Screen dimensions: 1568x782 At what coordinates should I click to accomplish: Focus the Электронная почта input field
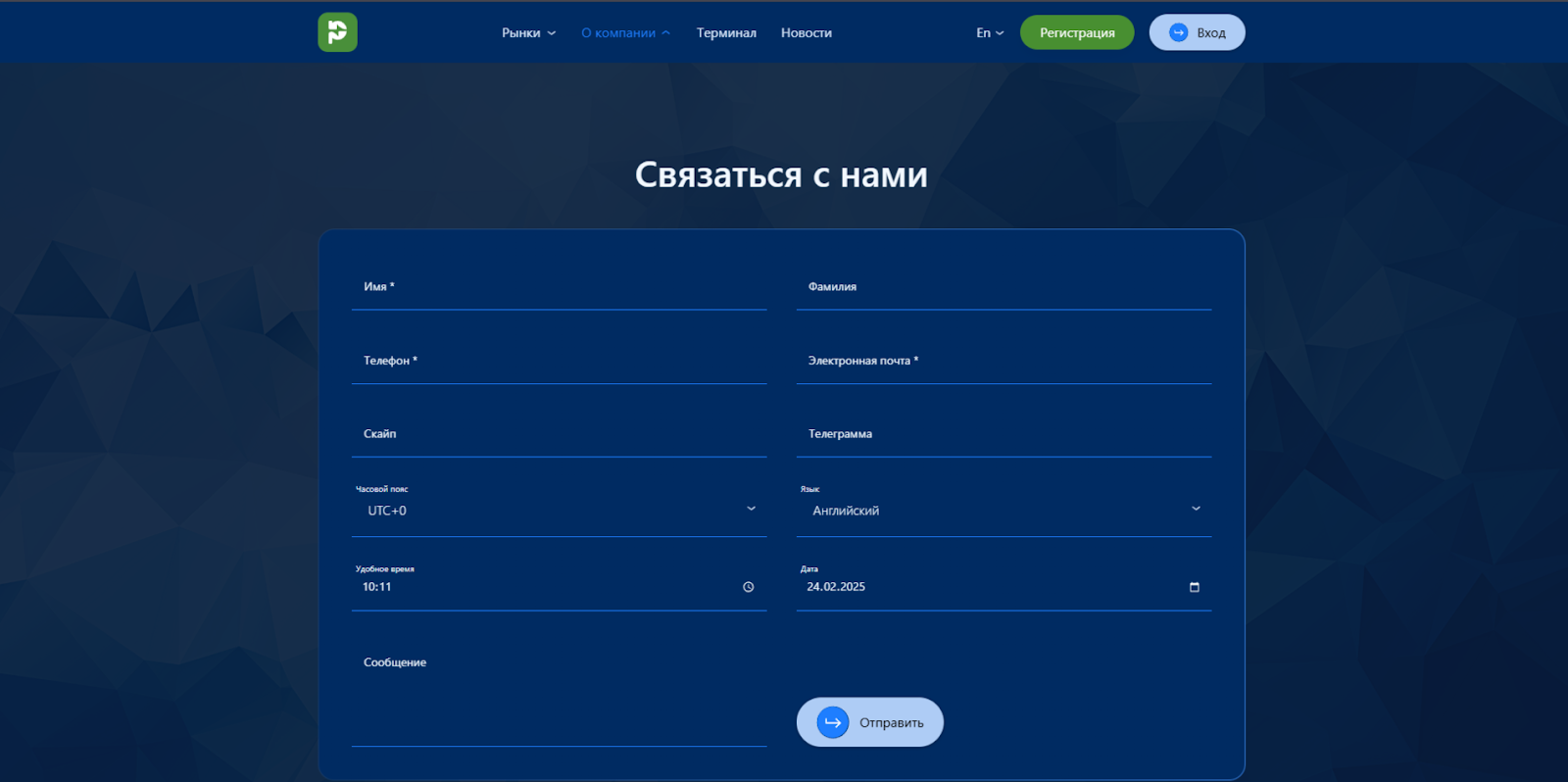click(x=1004, y=361)
